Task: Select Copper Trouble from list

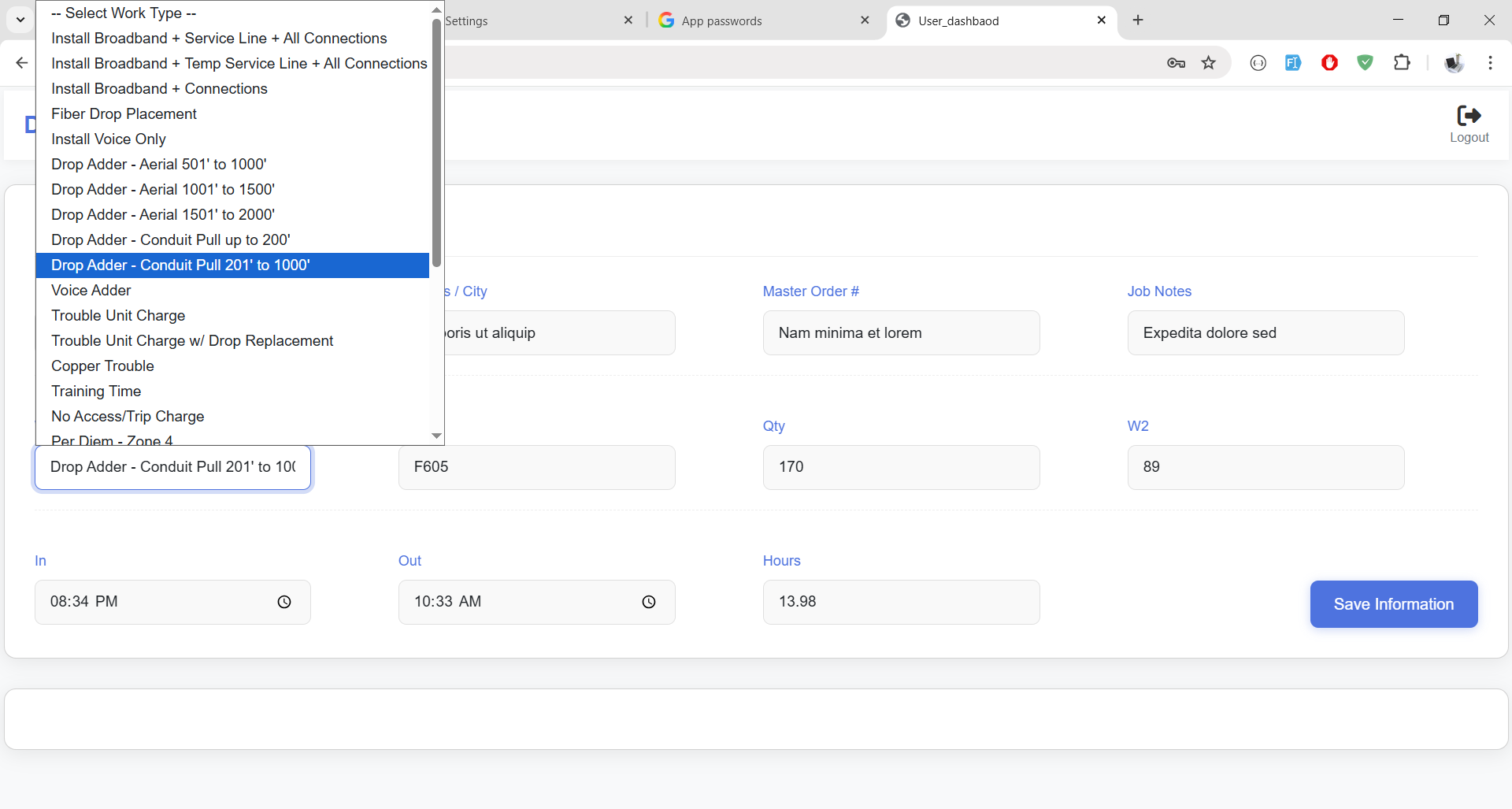Action: (x=102, y=366)
